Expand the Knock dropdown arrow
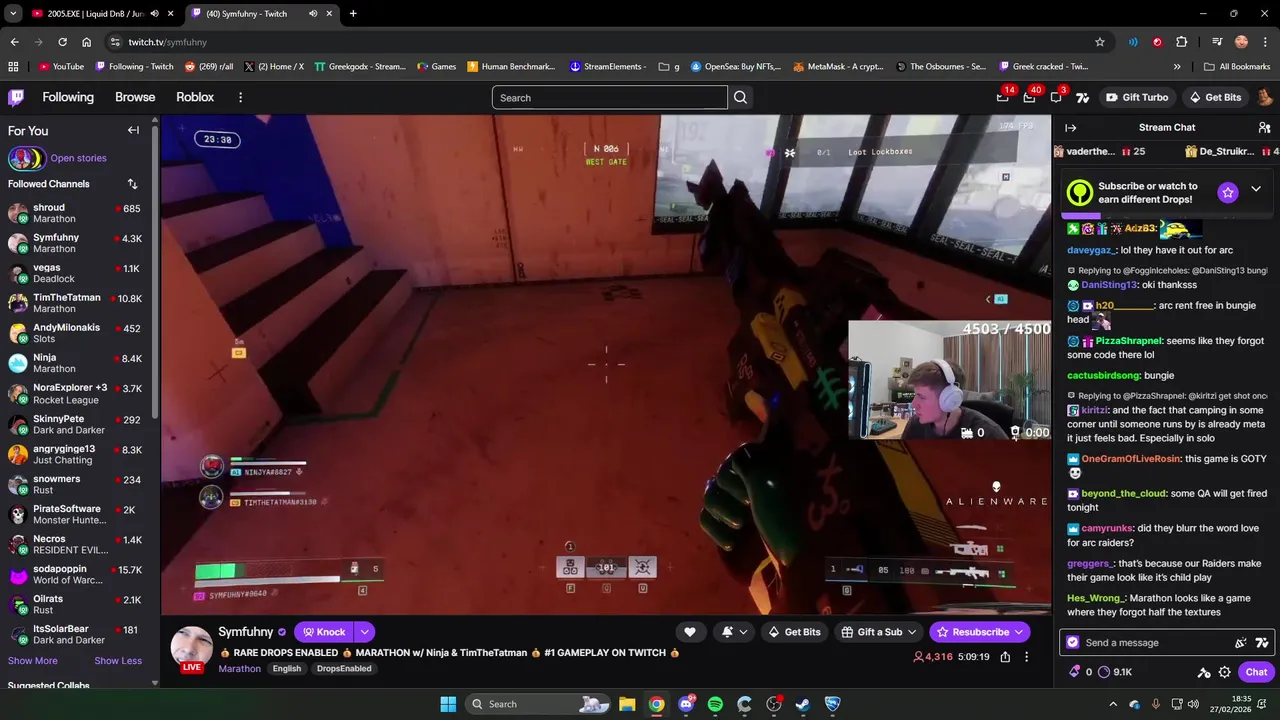Image resolution: width=1280 pixels, height=720 pixels. click(365, 632)
